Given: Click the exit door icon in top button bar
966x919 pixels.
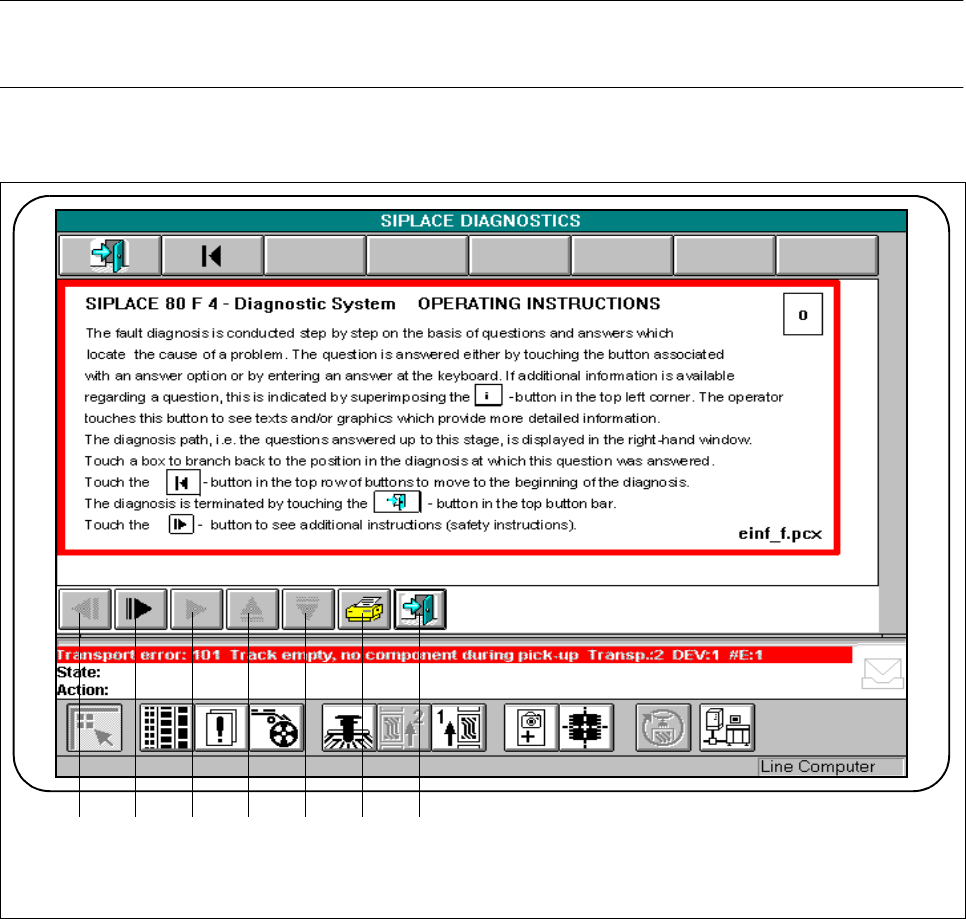Looking at the screenshot, I should pyautogui.click(x=110, y=255).
